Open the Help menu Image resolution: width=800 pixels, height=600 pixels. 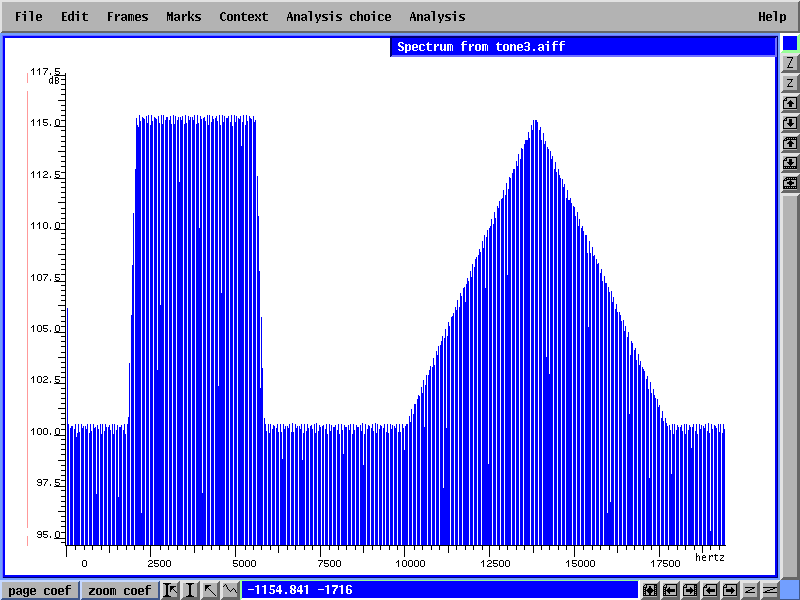coord(771,17)
